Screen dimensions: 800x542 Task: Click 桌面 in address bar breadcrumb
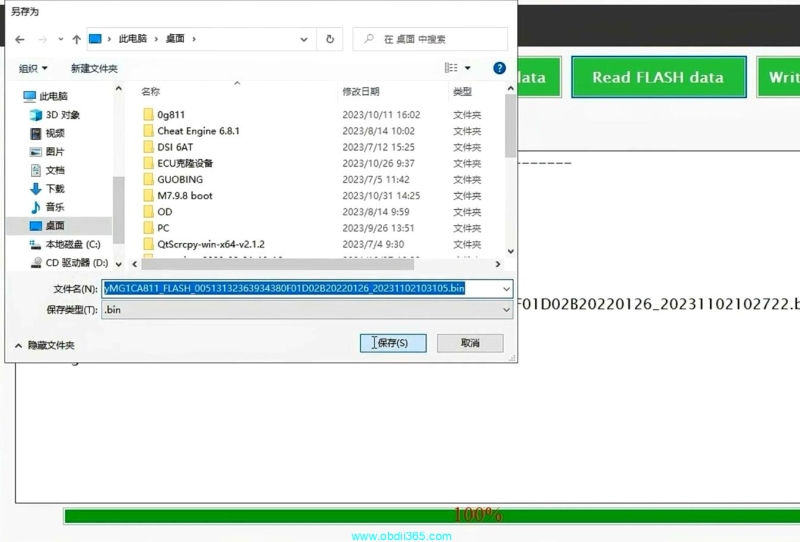175,39
